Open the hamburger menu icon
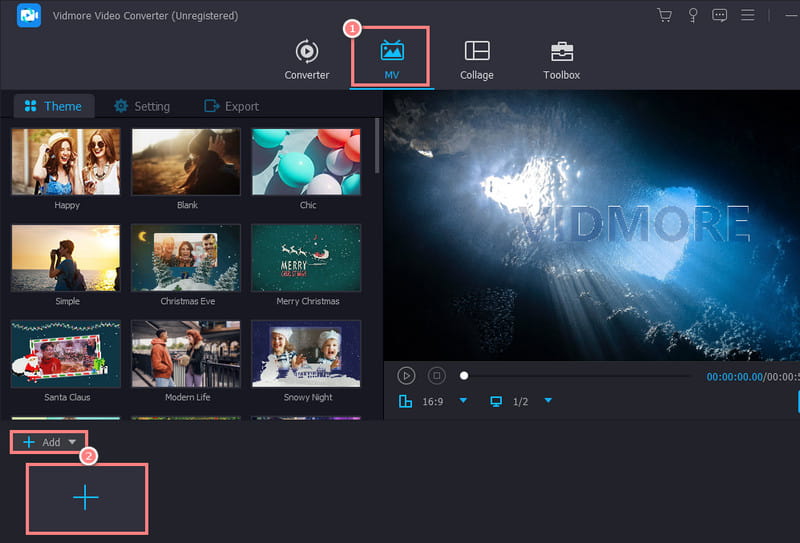The height and width of the screenshot is (543, 800). pos(747,15)
